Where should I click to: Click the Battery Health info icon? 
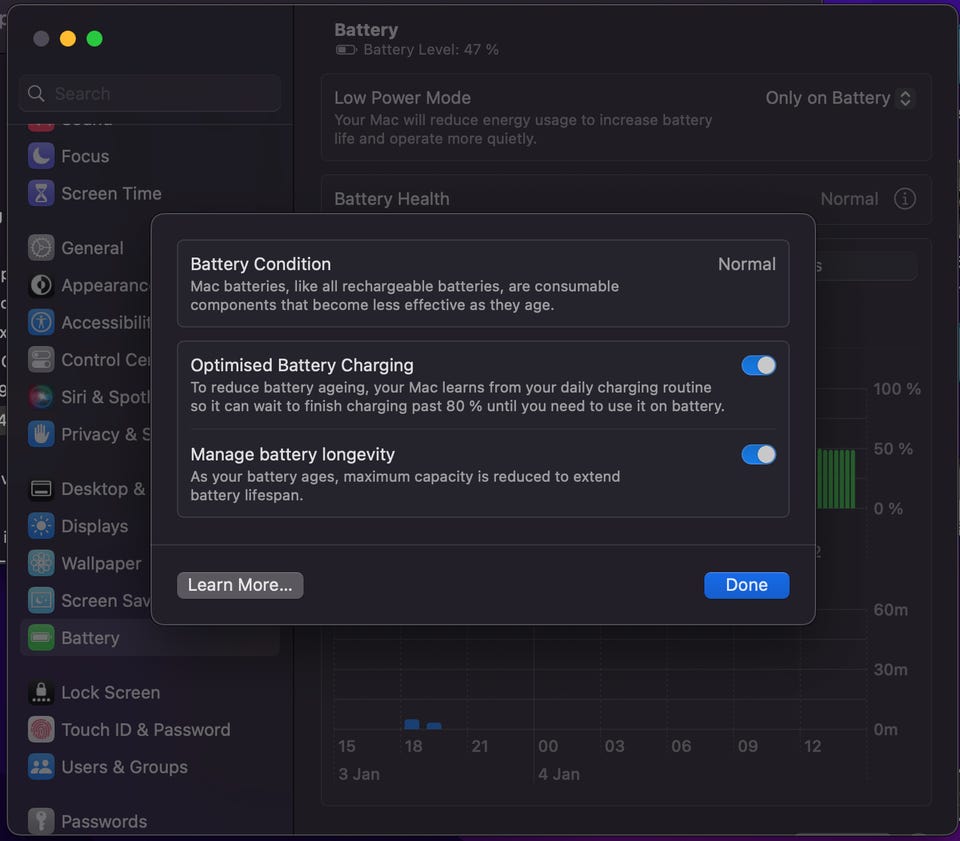click(904, 199)
